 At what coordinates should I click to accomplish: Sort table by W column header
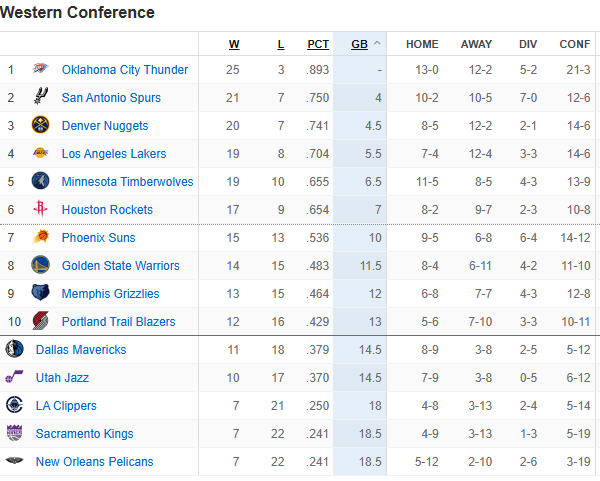[234, 44]
